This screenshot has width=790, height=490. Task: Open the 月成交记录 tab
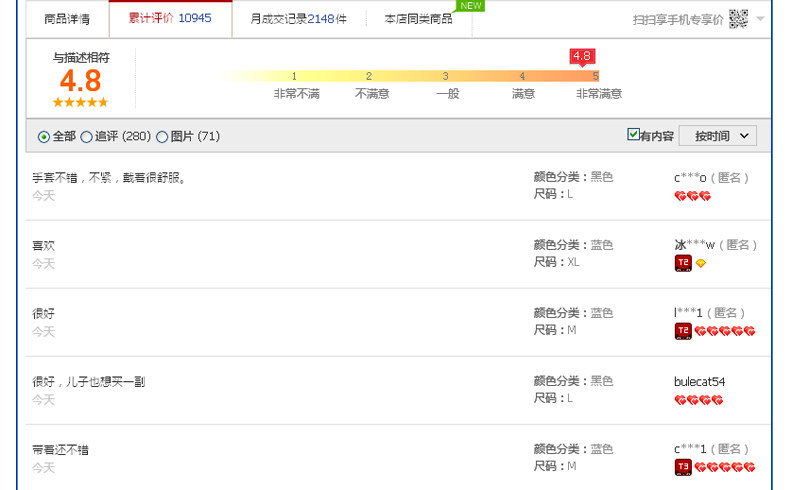pyautogui.click(x=298, y=18)
